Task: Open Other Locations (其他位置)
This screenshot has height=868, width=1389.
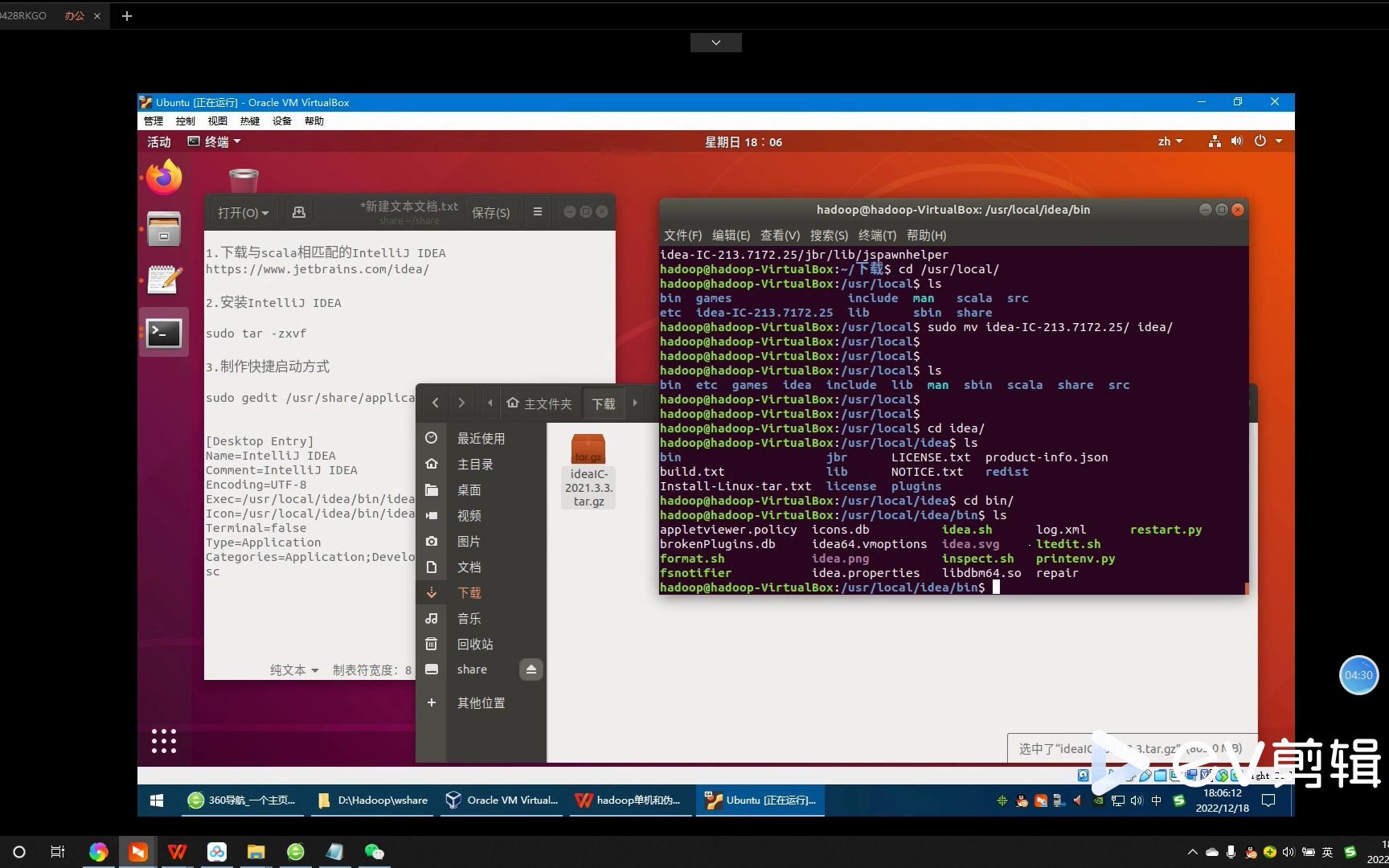Action: coord(481,702)
